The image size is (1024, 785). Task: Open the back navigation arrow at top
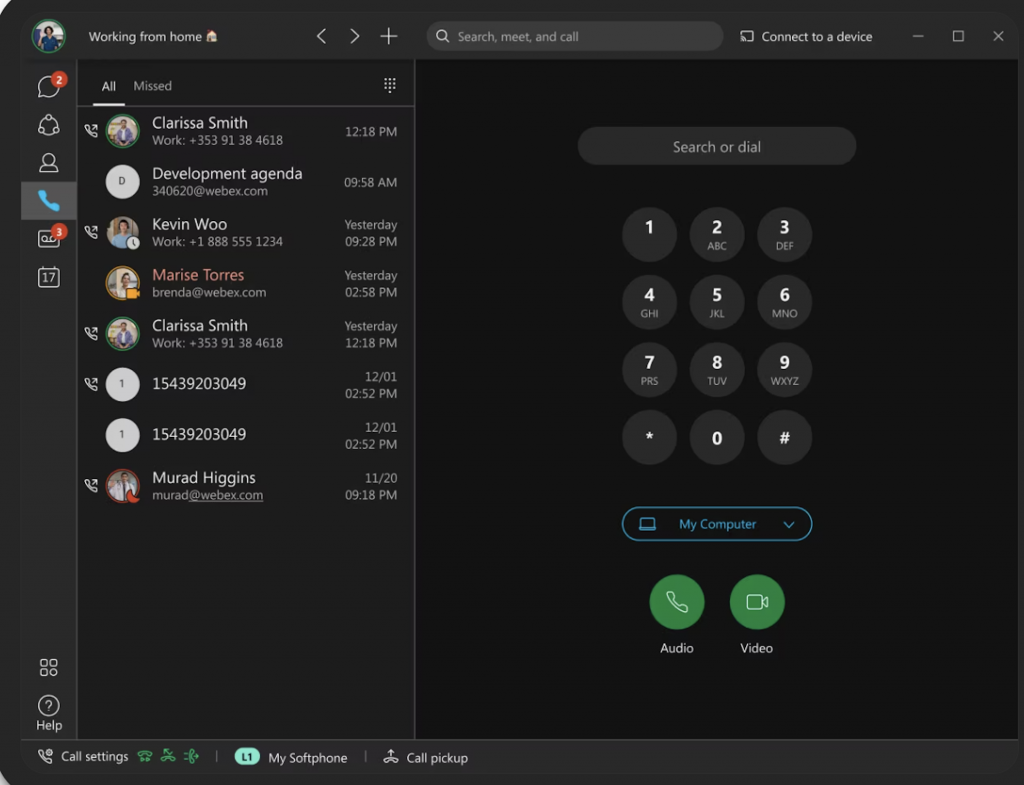pos(321,35)
